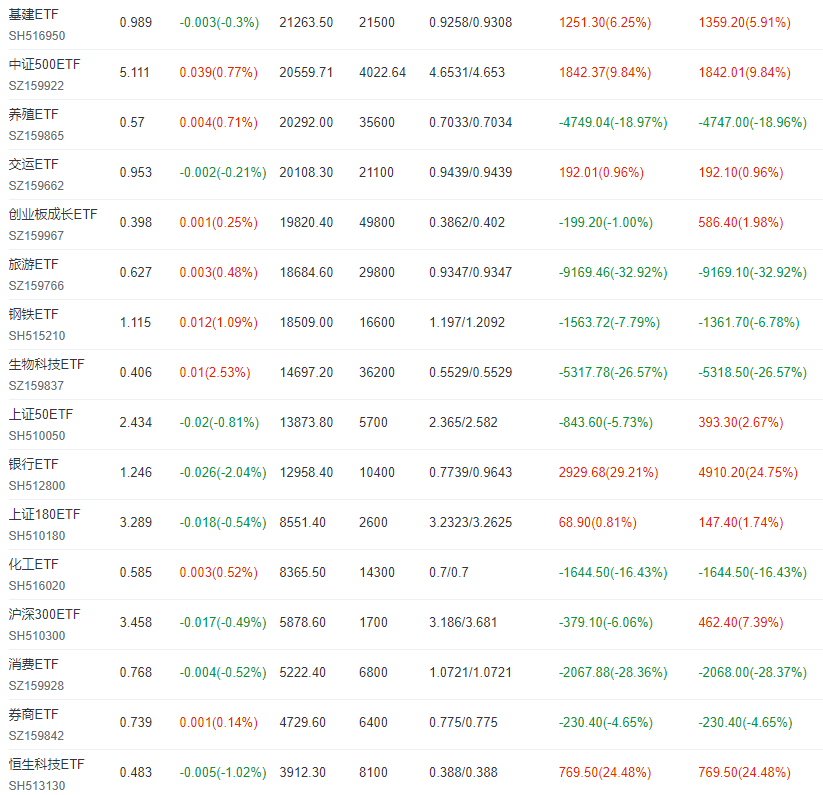Open the 创业板成长ETF fund name

[x=53, y=214]
